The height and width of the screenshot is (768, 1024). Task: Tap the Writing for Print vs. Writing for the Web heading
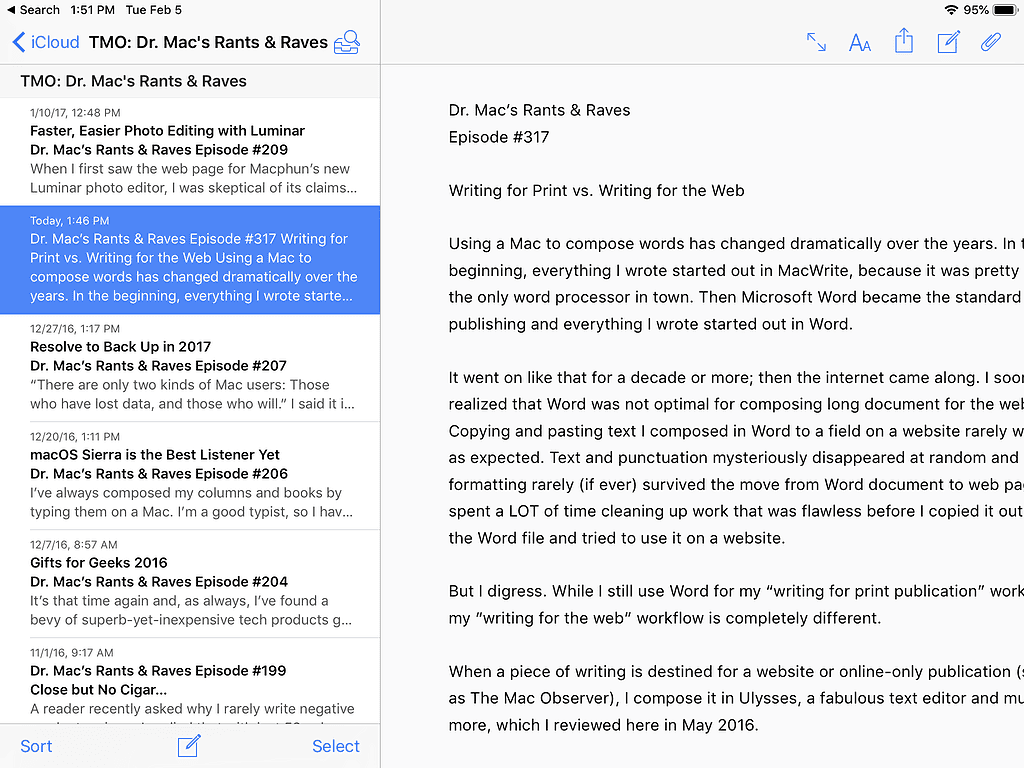(x=596, y=191)
